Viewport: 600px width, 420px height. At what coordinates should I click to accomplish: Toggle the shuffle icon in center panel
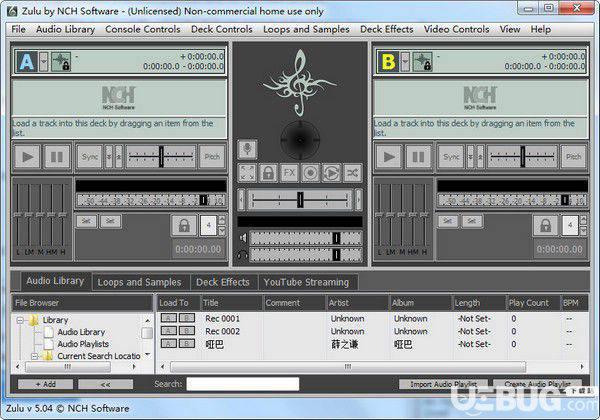tap(352, 173)
